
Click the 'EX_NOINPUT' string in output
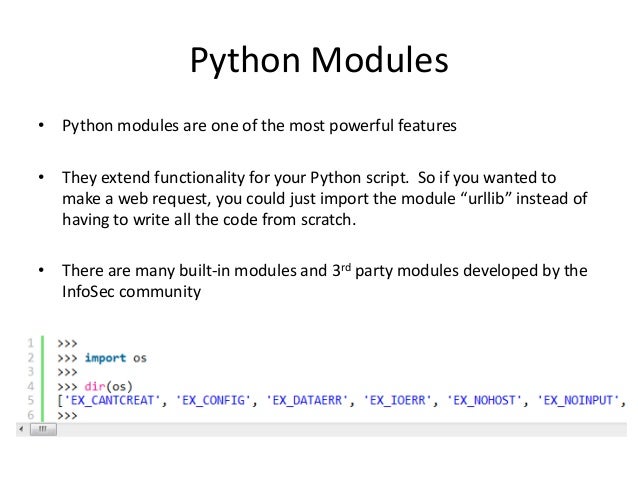(x=578, y=400)
